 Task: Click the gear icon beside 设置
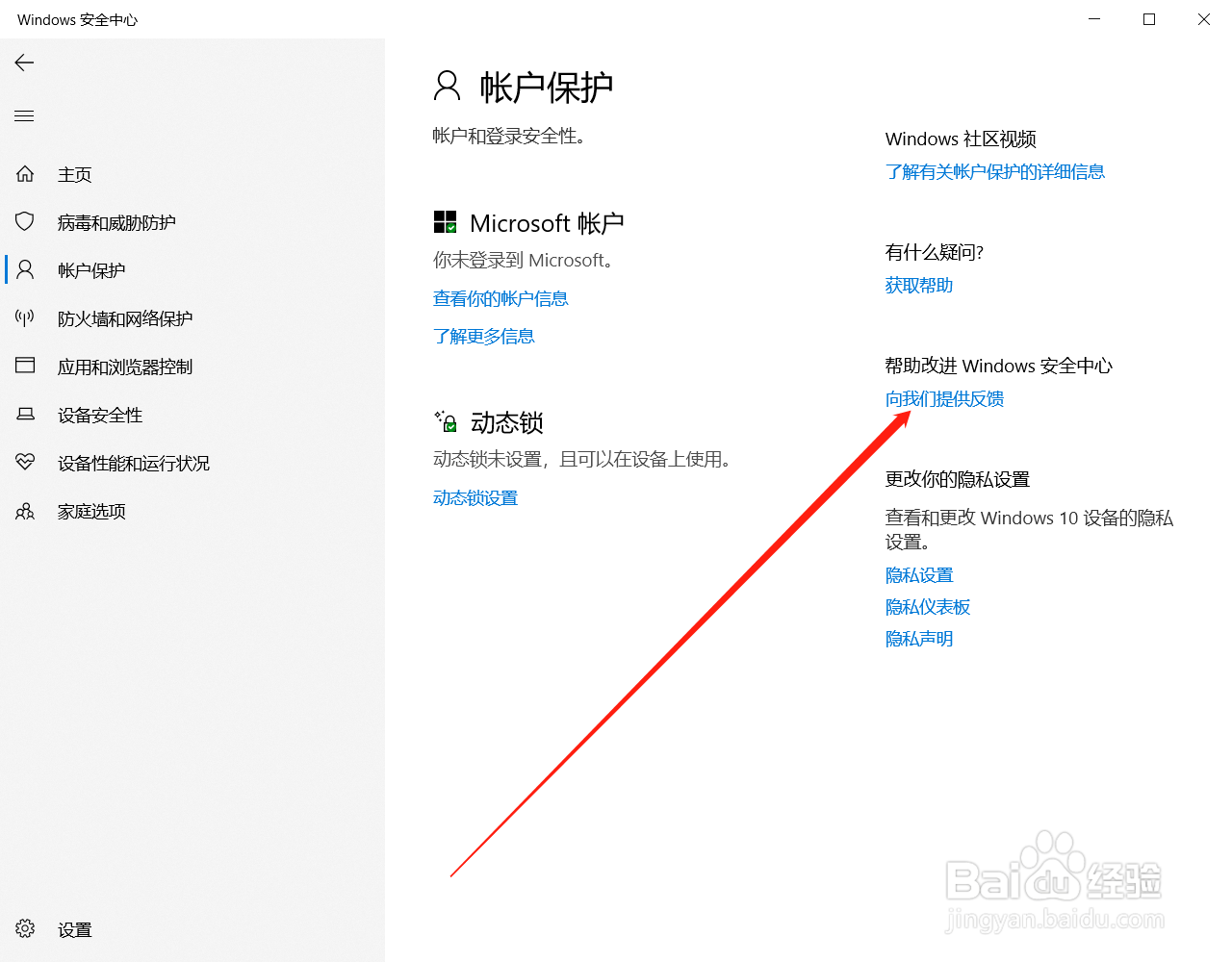tap(25, 929)
